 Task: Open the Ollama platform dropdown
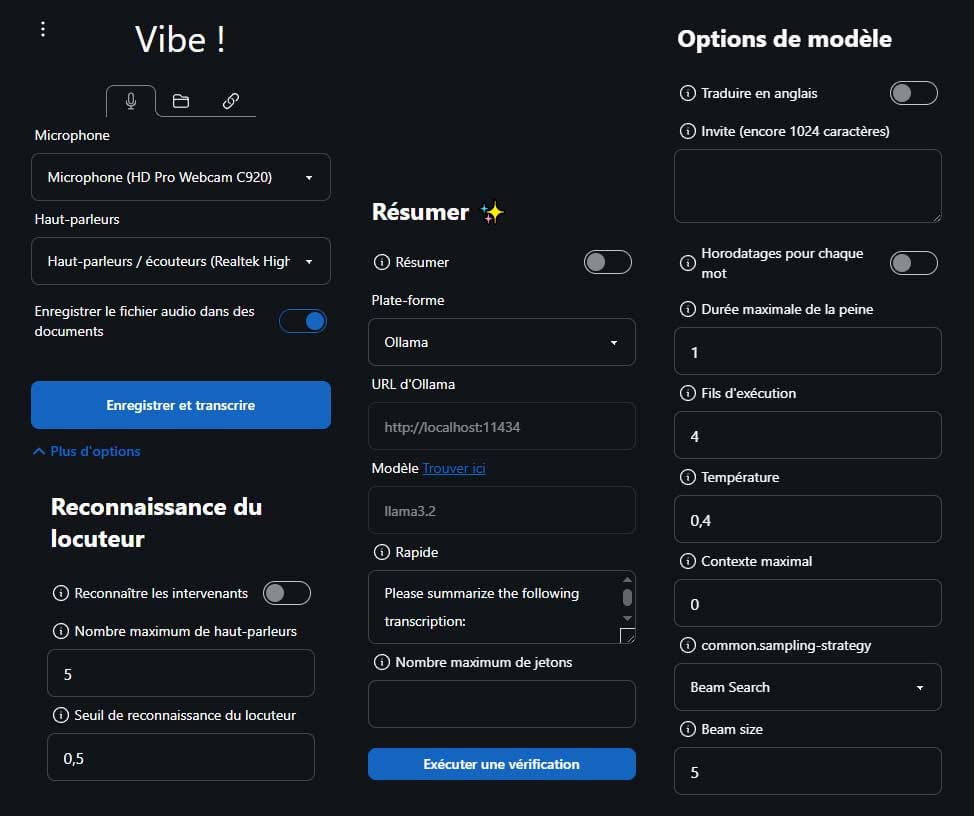(502, 342)
